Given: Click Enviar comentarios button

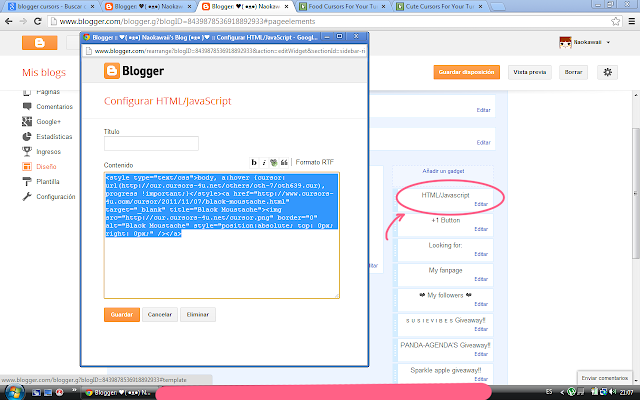Looking at the screenshot, I should [604, 378].
